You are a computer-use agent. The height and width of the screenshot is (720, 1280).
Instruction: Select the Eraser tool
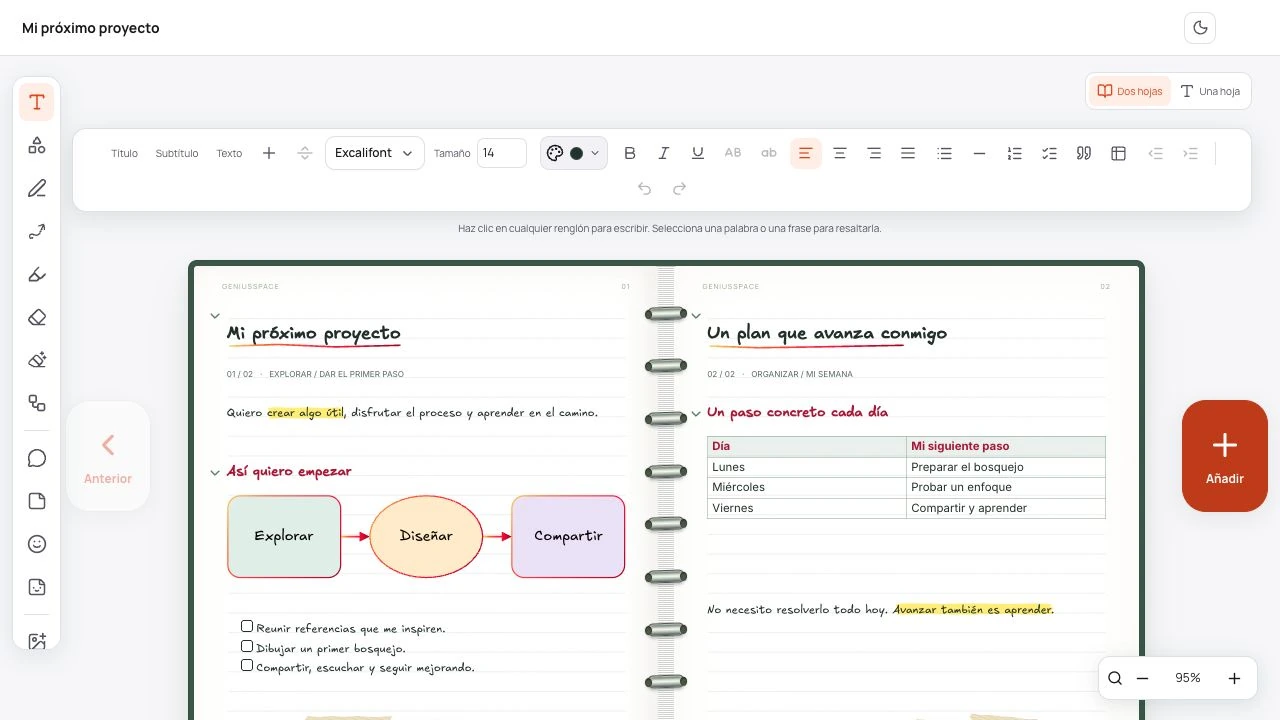click(x=37, y=317)
